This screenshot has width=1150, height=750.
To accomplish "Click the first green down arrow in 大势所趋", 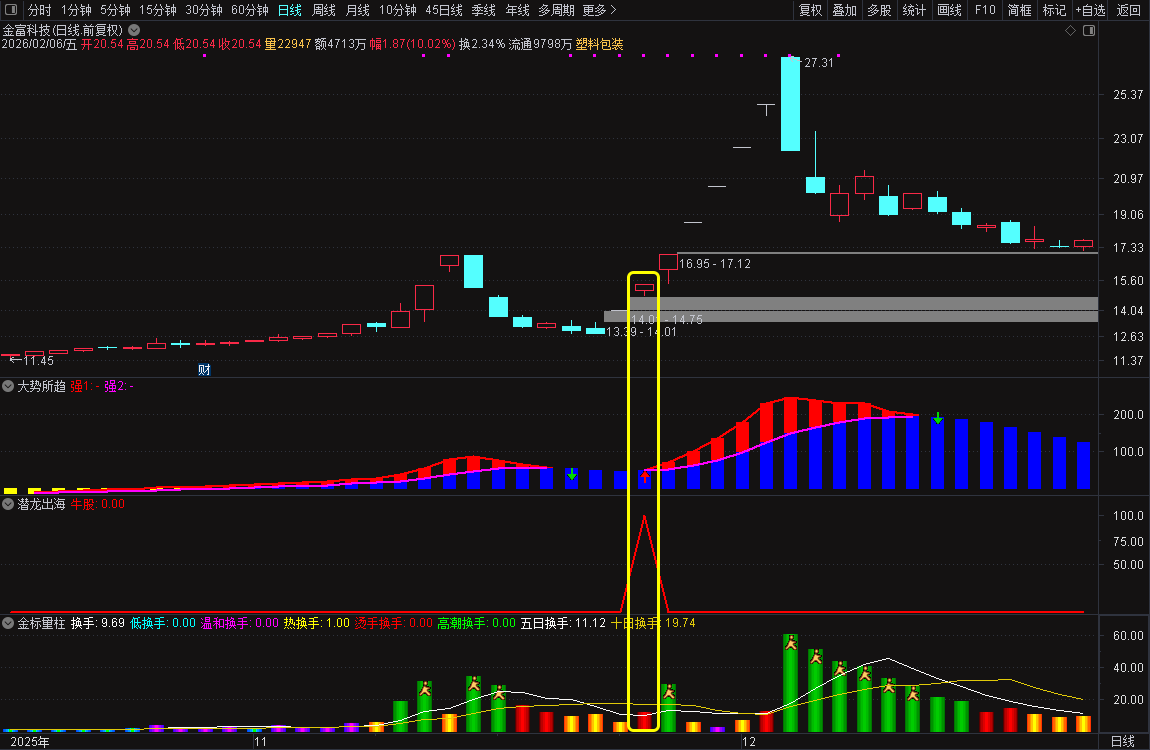I will pyautogui.click(x=572, y=474).
